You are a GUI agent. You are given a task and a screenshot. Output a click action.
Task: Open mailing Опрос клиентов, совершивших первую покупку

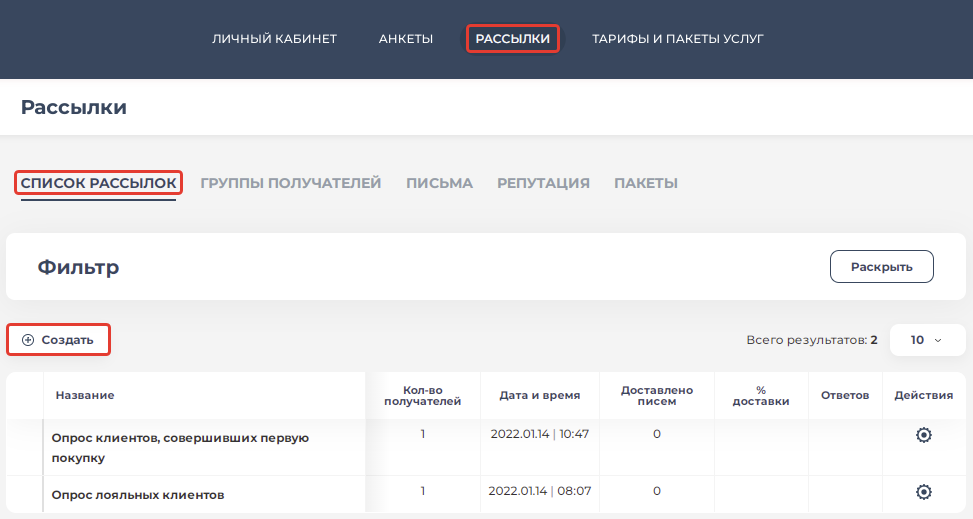(180, 448)
